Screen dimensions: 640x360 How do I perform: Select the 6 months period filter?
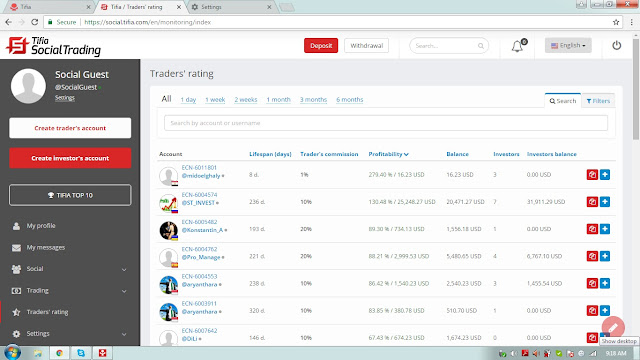(349, 100)
